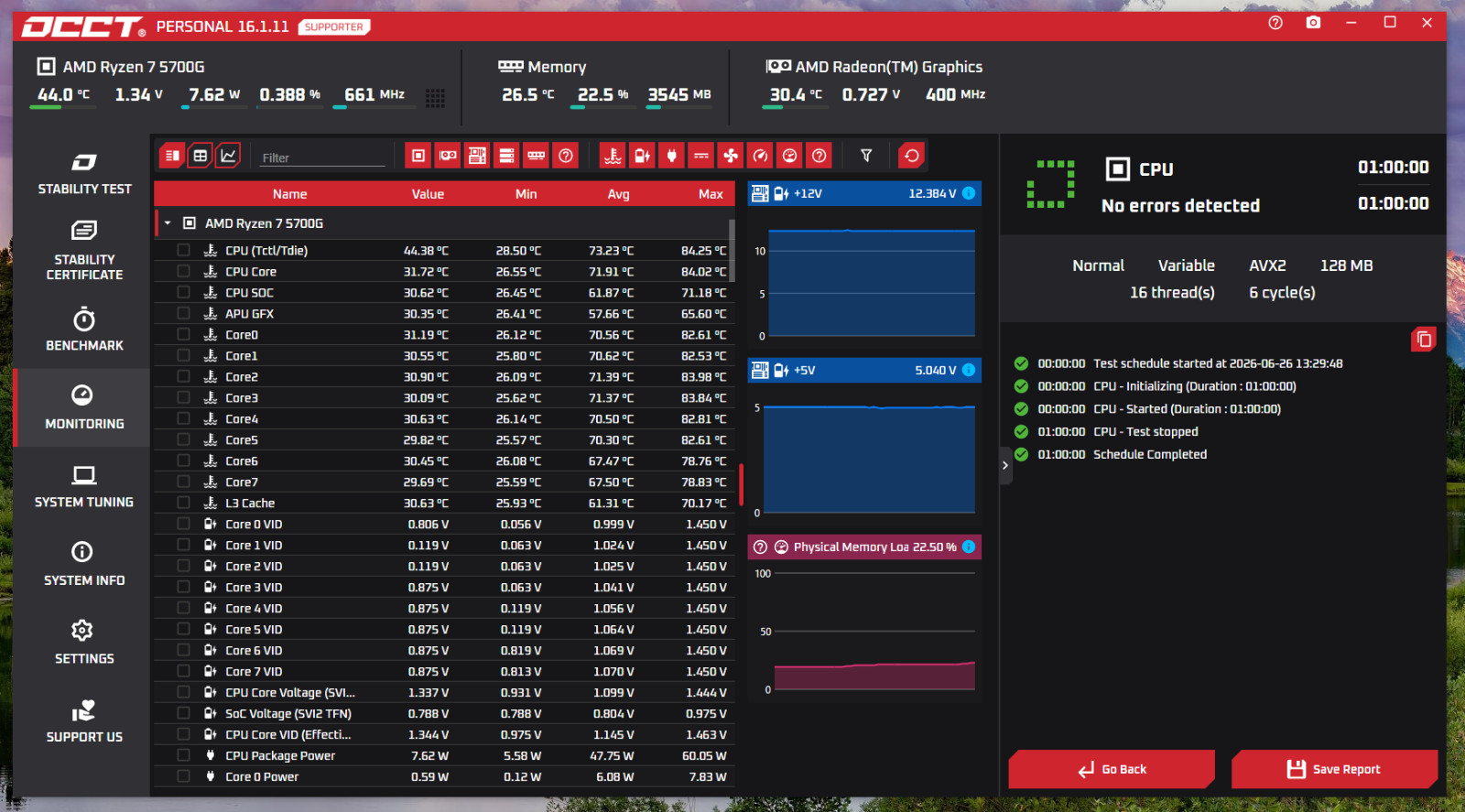Tick the L3 Cache checkbox
This screenshot has height=812, width=1465.
183,503
